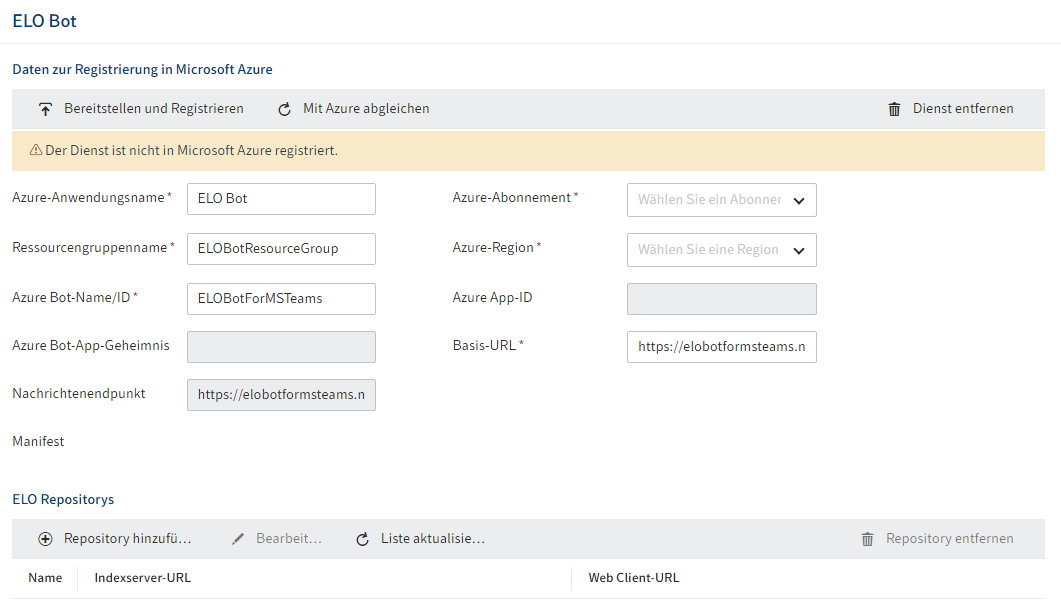Click the Azure Bot-App-Geheimnis field

tap(281, 347)
